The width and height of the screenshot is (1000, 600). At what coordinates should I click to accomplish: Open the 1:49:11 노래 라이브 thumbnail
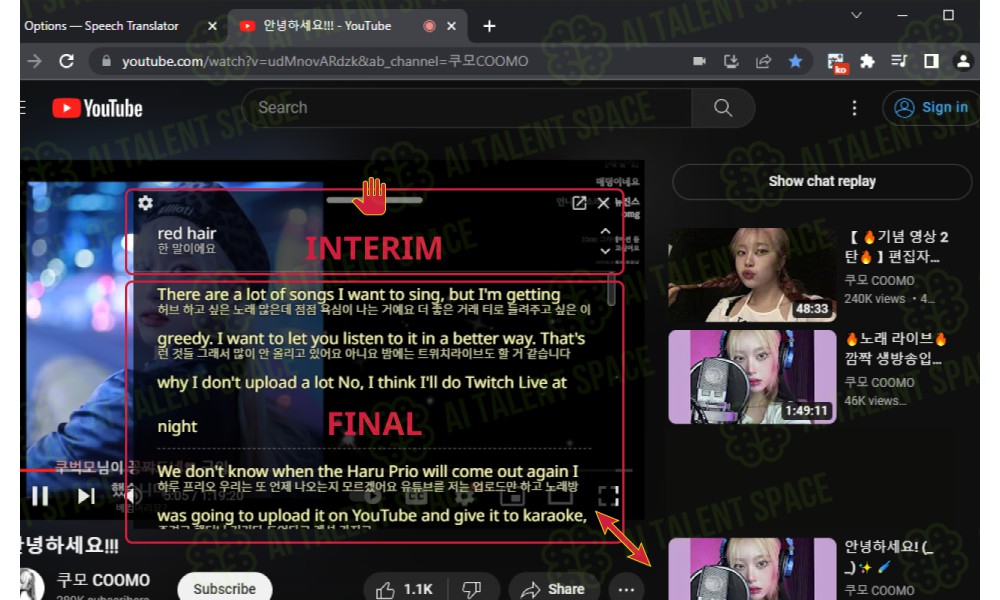click(x=752, y=377)
